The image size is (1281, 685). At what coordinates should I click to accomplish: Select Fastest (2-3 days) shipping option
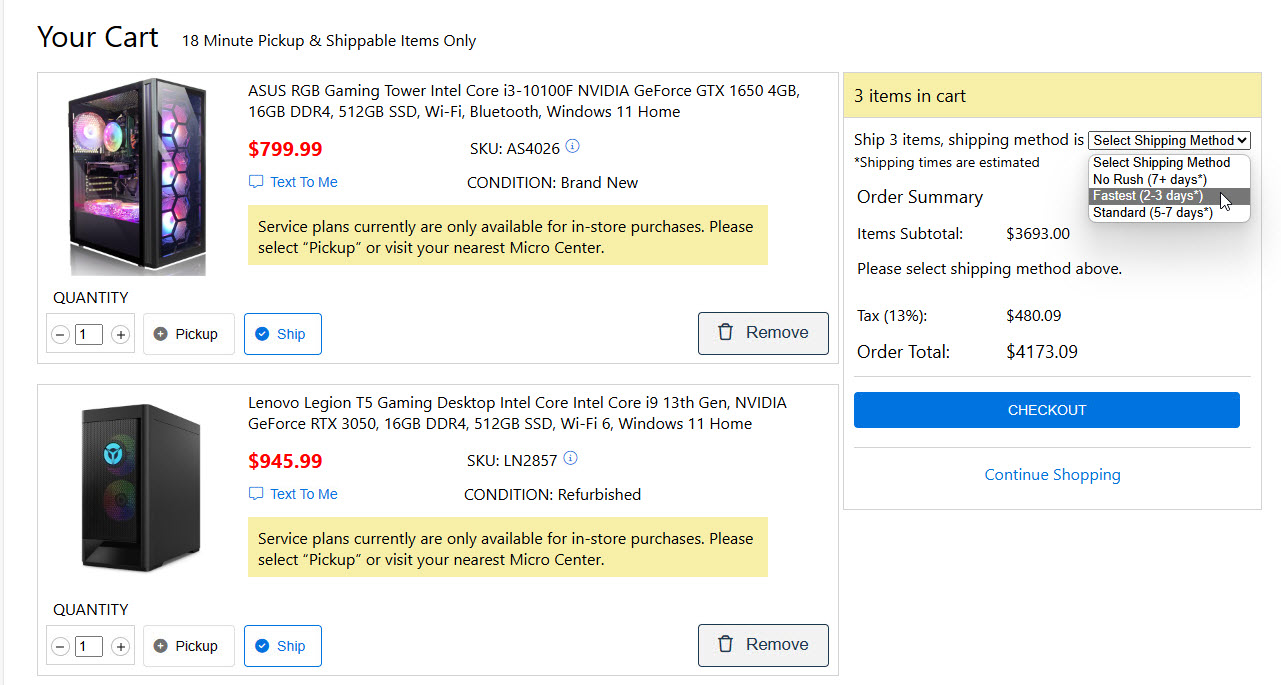[x=1148, y=196]
